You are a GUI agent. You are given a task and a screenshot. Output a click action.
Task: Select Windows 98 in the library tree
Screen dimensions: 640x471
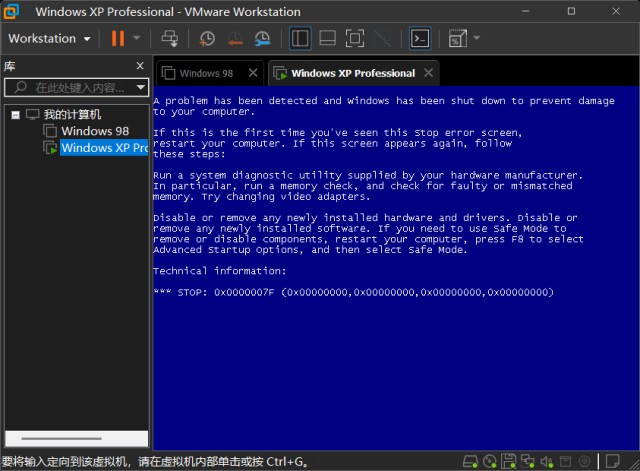click(x=95, y=131)
